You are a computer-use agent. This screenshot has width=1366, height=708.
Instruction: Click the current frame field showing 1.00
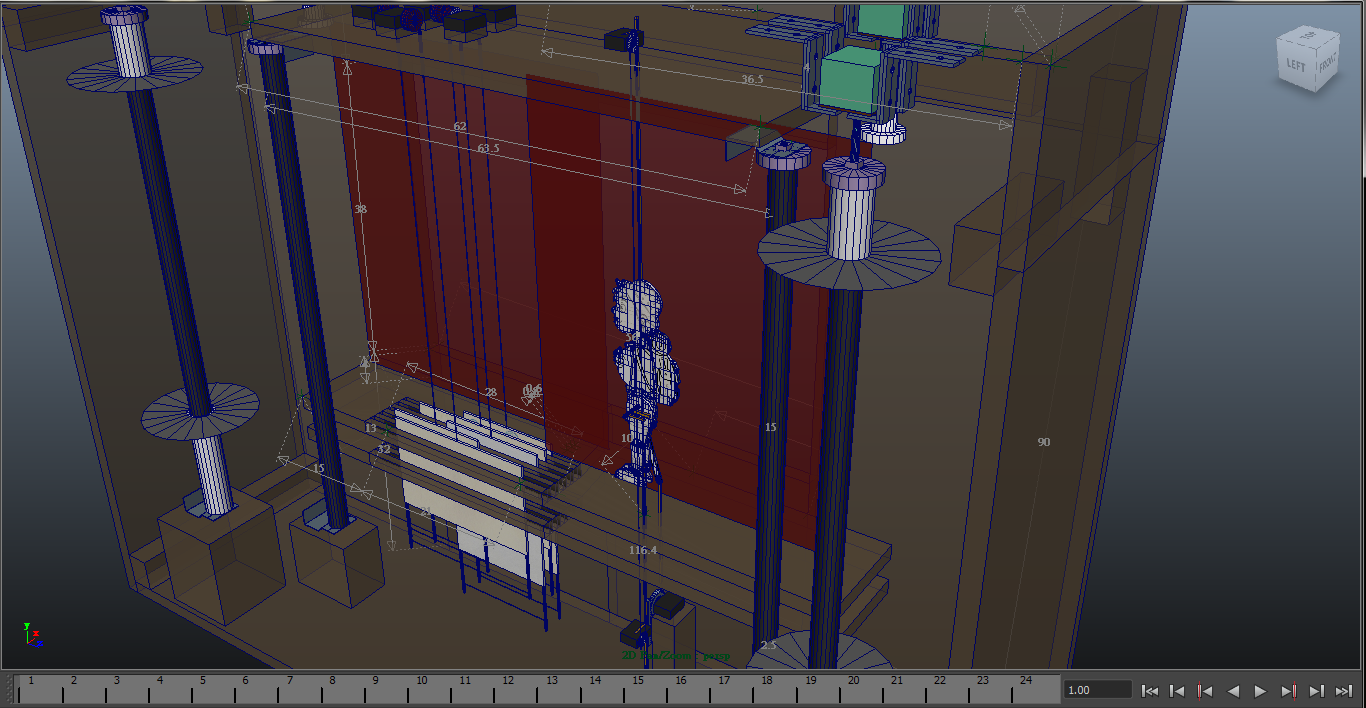click(1097, 690)
